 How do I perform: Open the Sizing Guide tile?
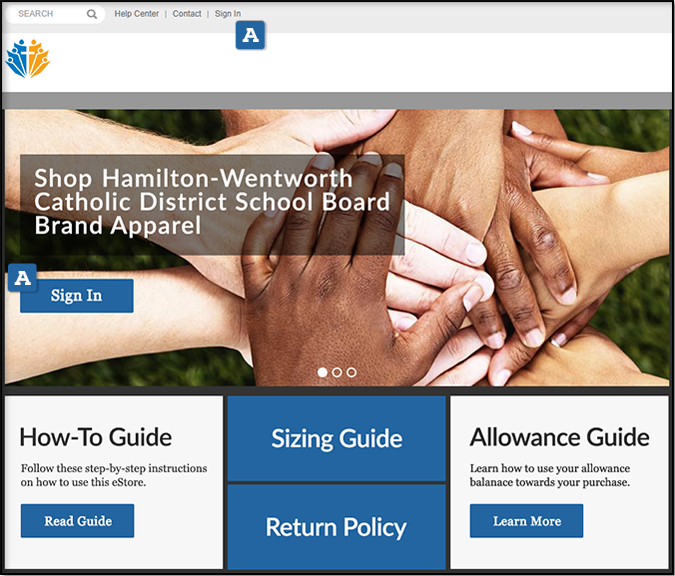coord(337,438)
